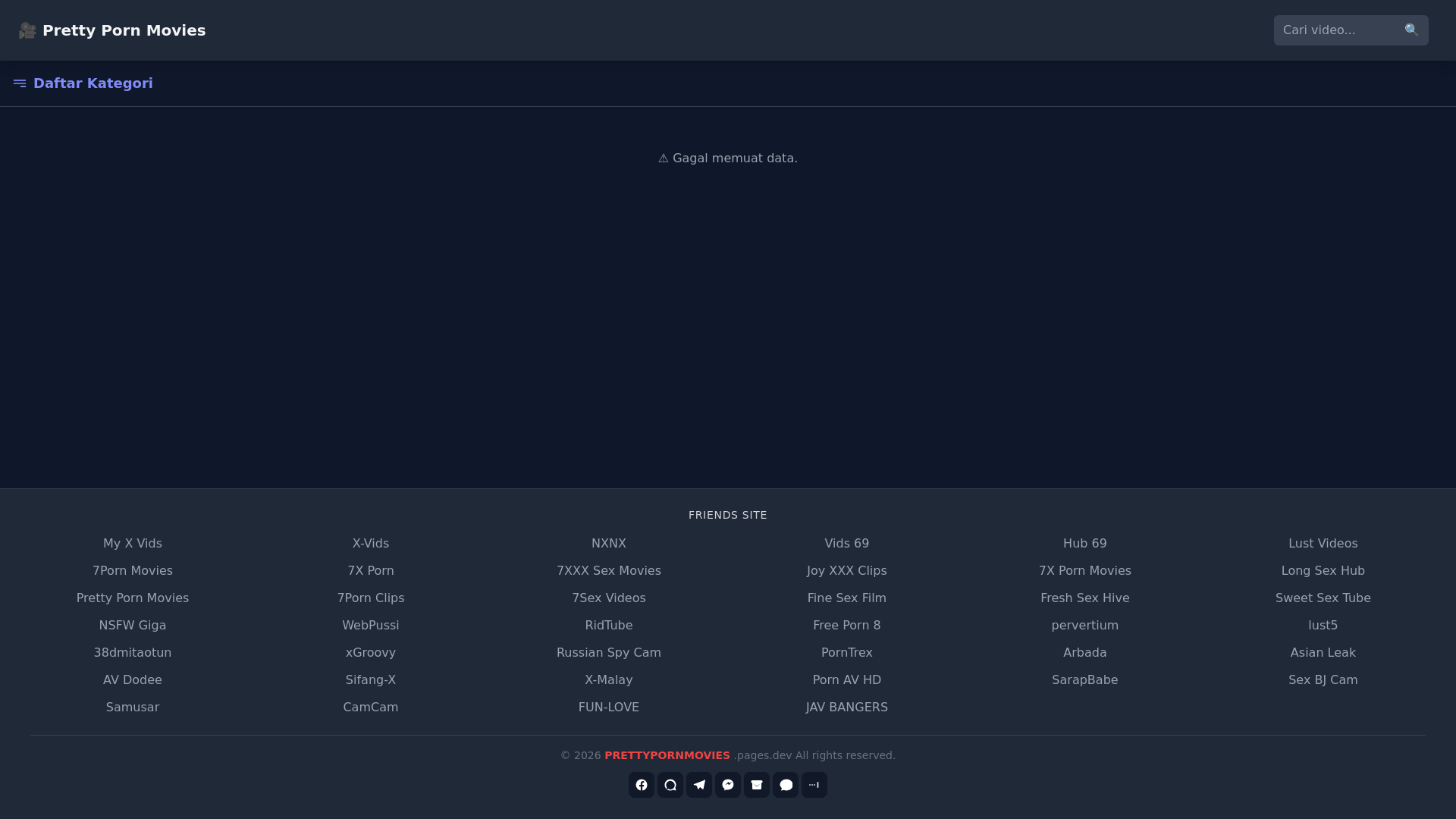Open the site title home link
Viewport: 1456px width, 819px height.
click(112, 30)
